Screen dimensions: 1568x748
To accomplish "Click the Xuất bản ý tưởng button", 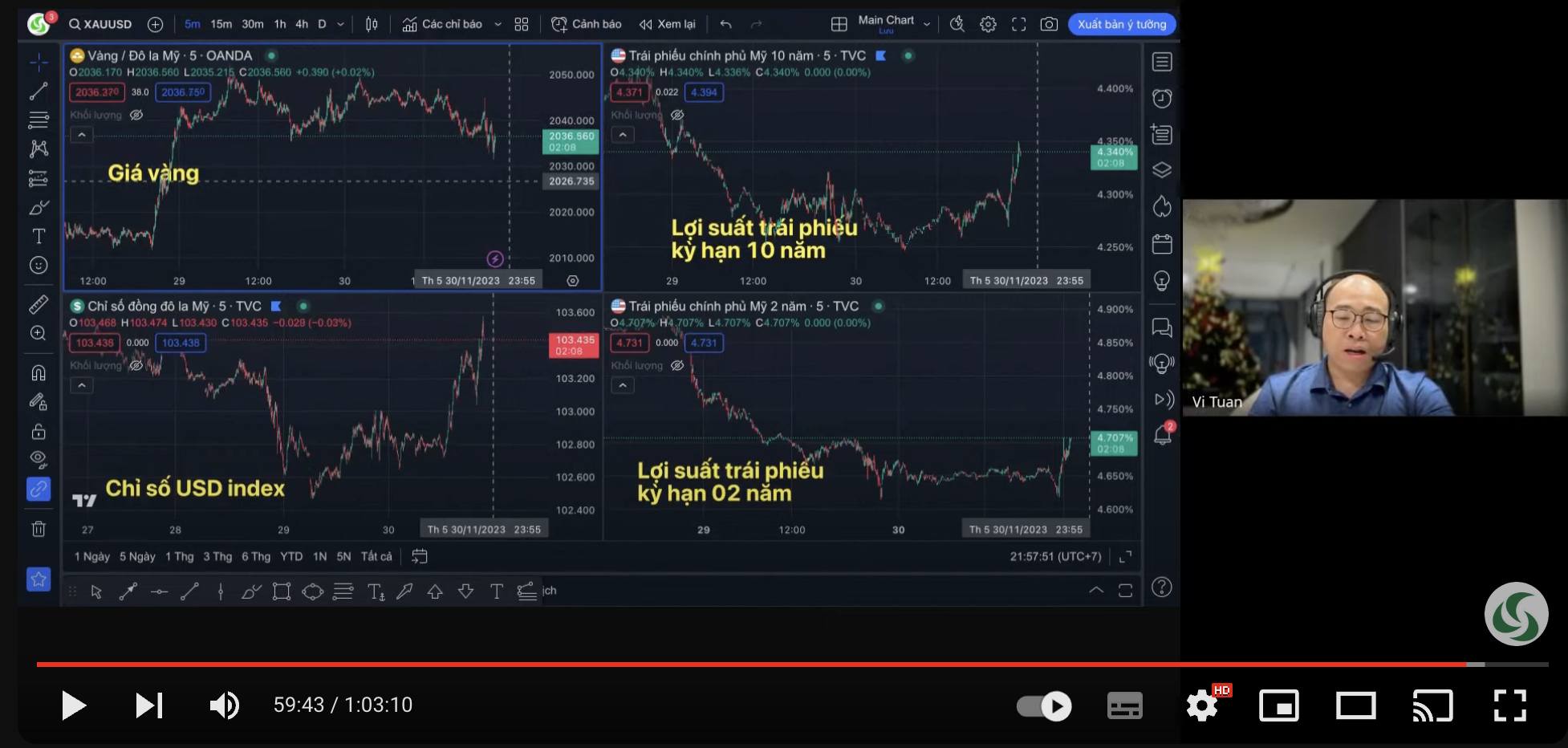I will pos(1122,24).
